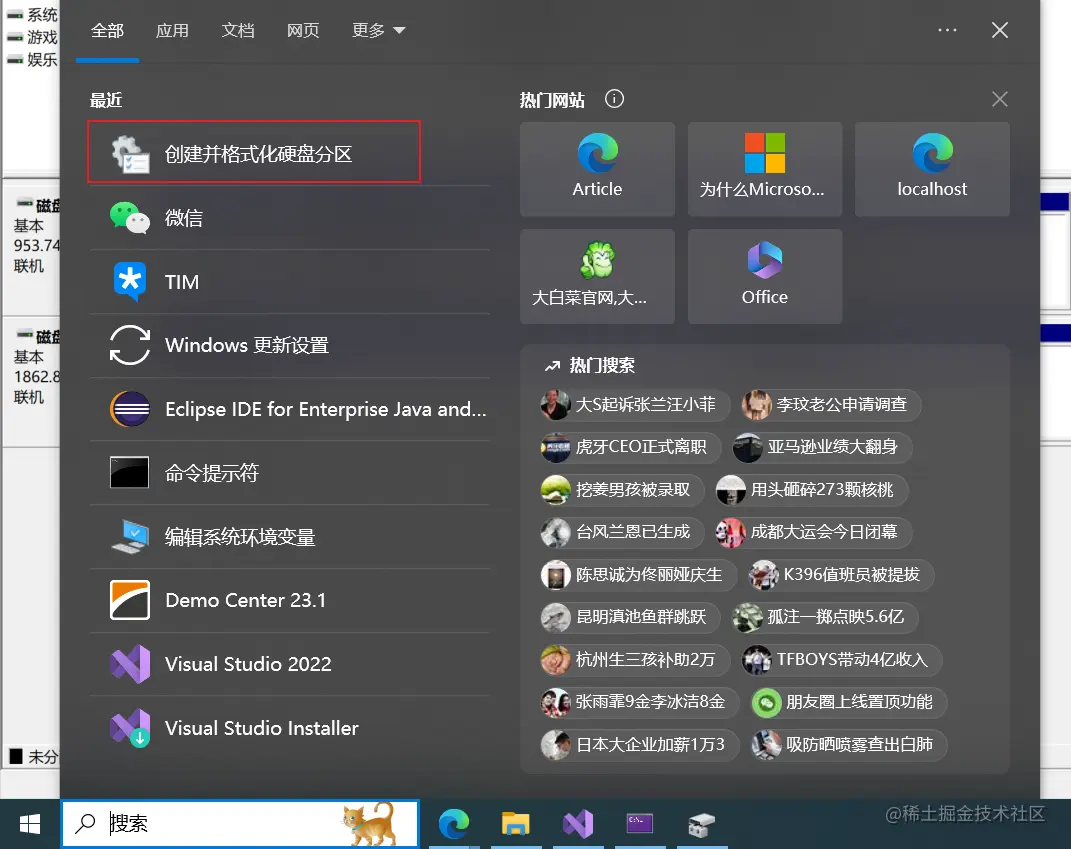The image size is (1071, 849).
Task: Open the 创建并格式化硬盘分区 disk management icon
Action: click(130, 154)
